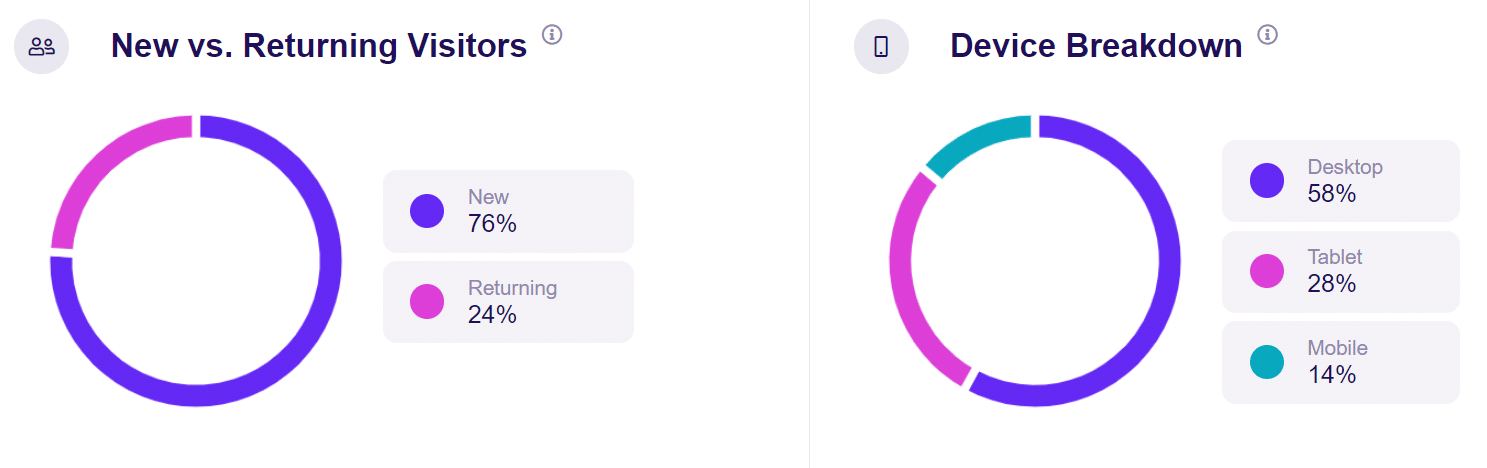Image resolution: width=1487 pixels, height=468 pixels.
Task: Click the pink Tablet legend dot
Action: tap(1267, 271)
